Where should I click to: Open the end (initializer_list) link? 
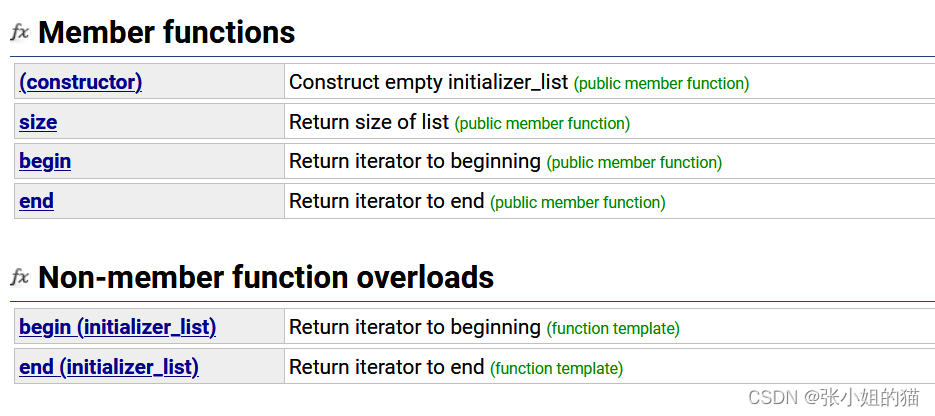(x=109, y=367)
